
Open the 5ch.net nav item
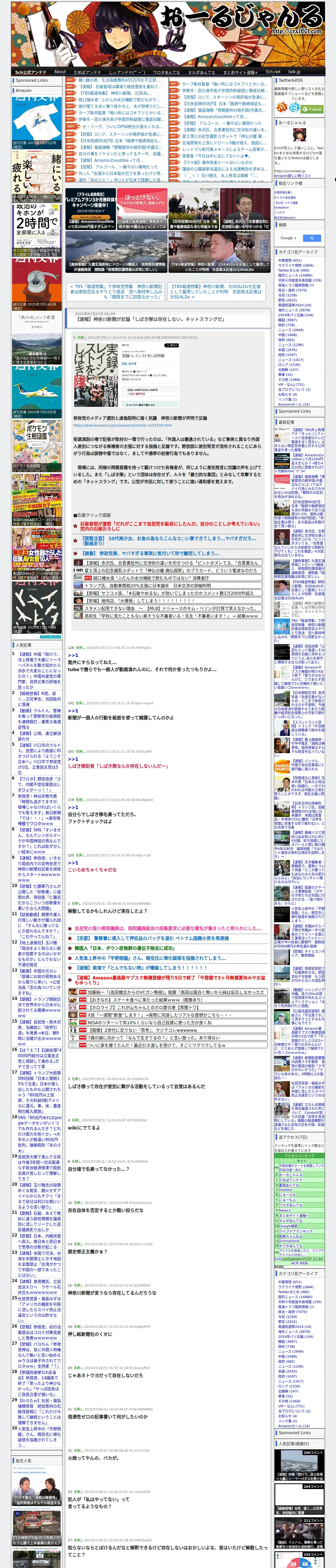(x=273, y=72)
